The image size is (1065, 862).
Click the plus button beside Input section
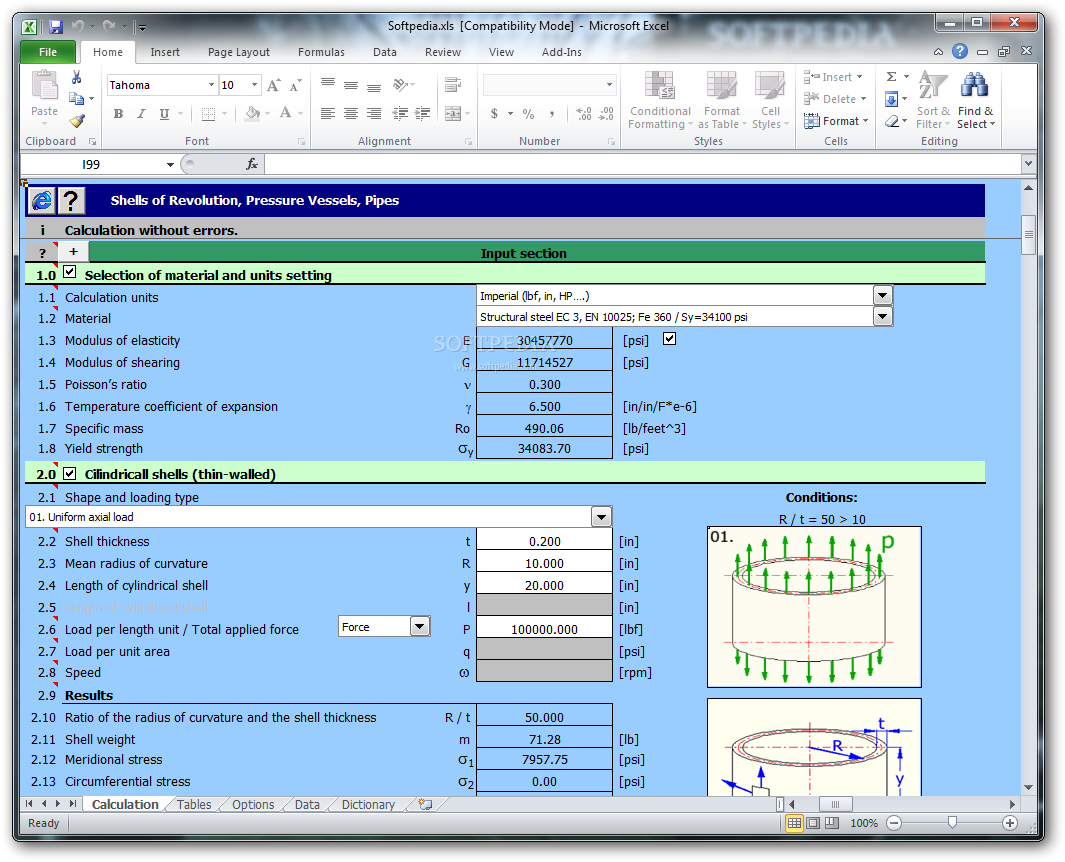73,252
